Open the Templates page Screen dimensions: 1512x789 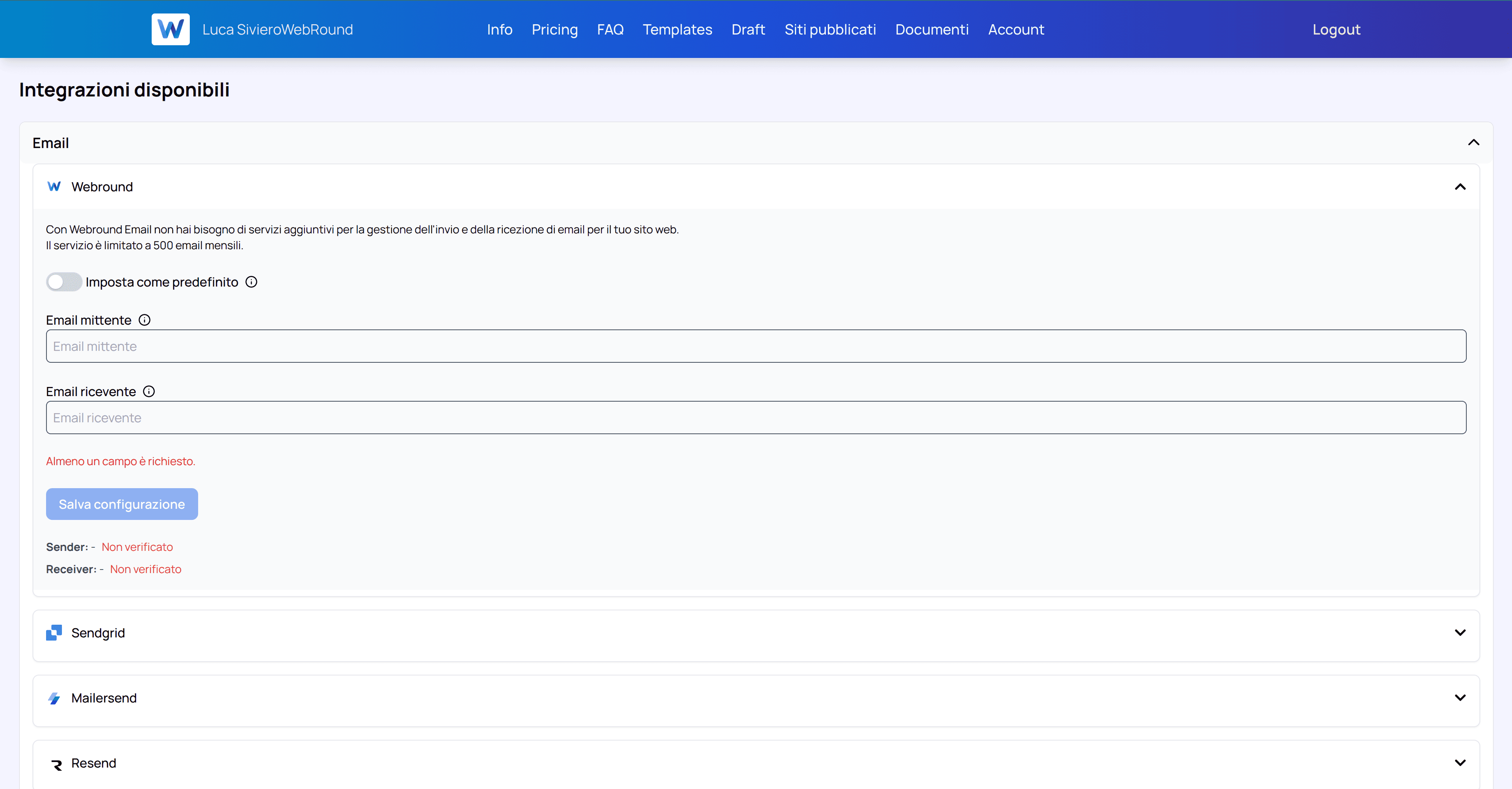pos(677,29)
